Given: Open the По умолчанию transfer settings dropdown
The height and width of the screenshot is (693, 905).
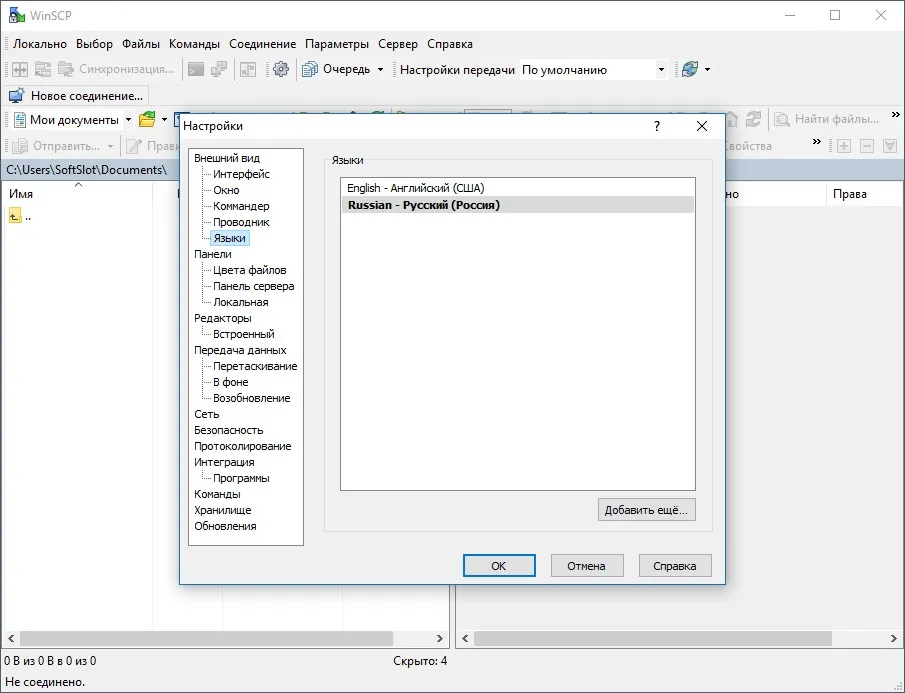Looking at the screenshot, I should [593, 70].
